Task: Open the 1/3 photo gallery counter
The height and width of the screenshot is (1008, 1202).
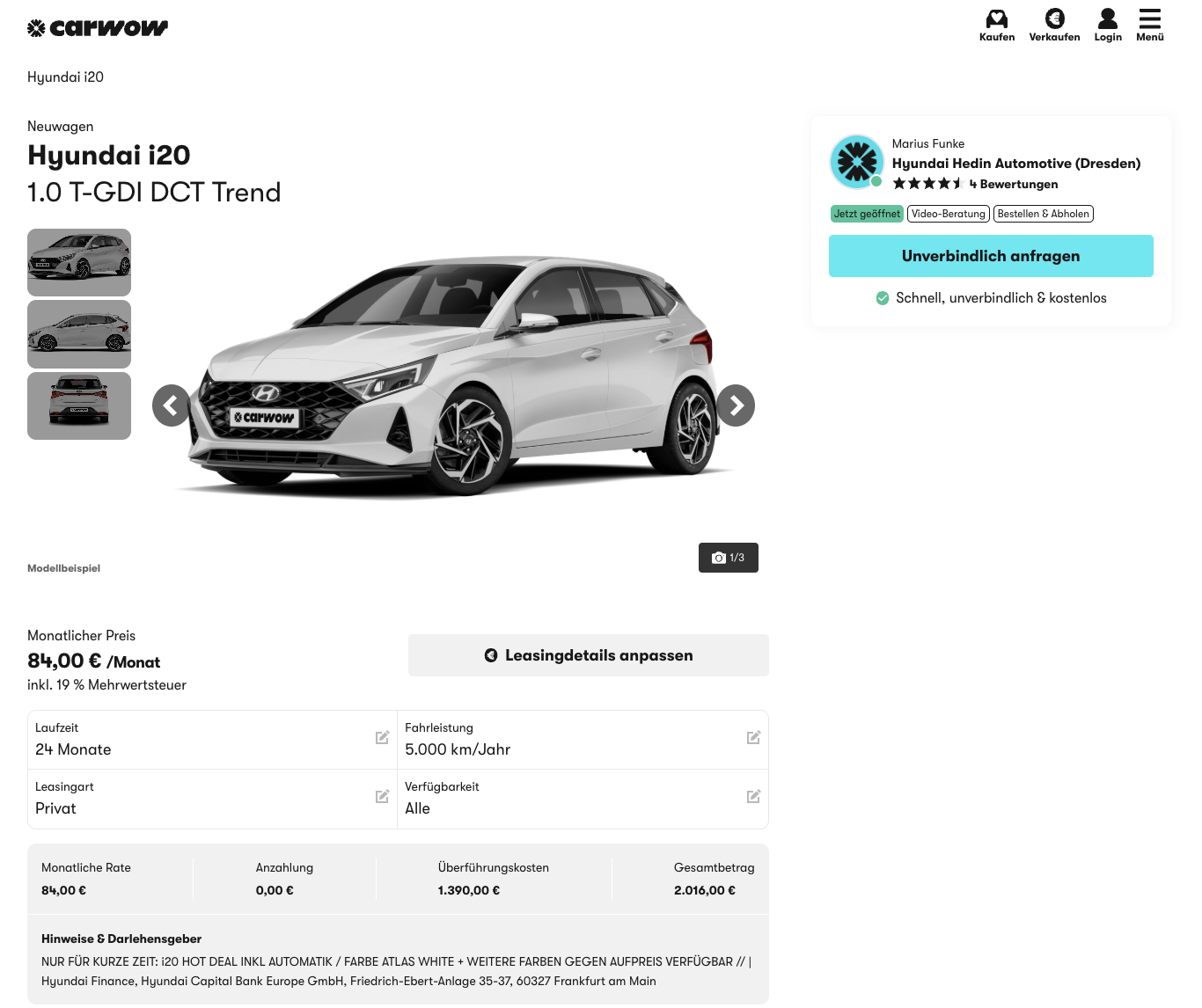Action: click(x=728, y=558)
